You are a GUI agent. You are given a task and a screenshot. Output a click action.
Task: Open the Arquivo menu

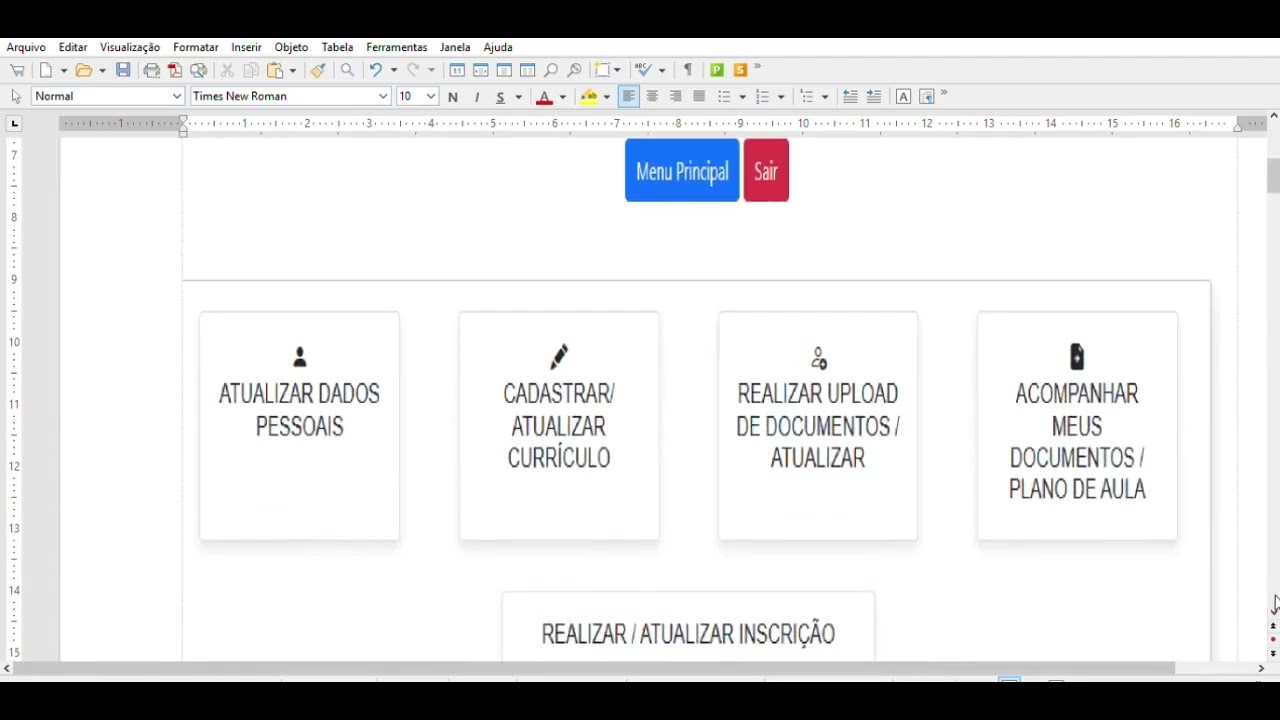(x=26, y=47)
